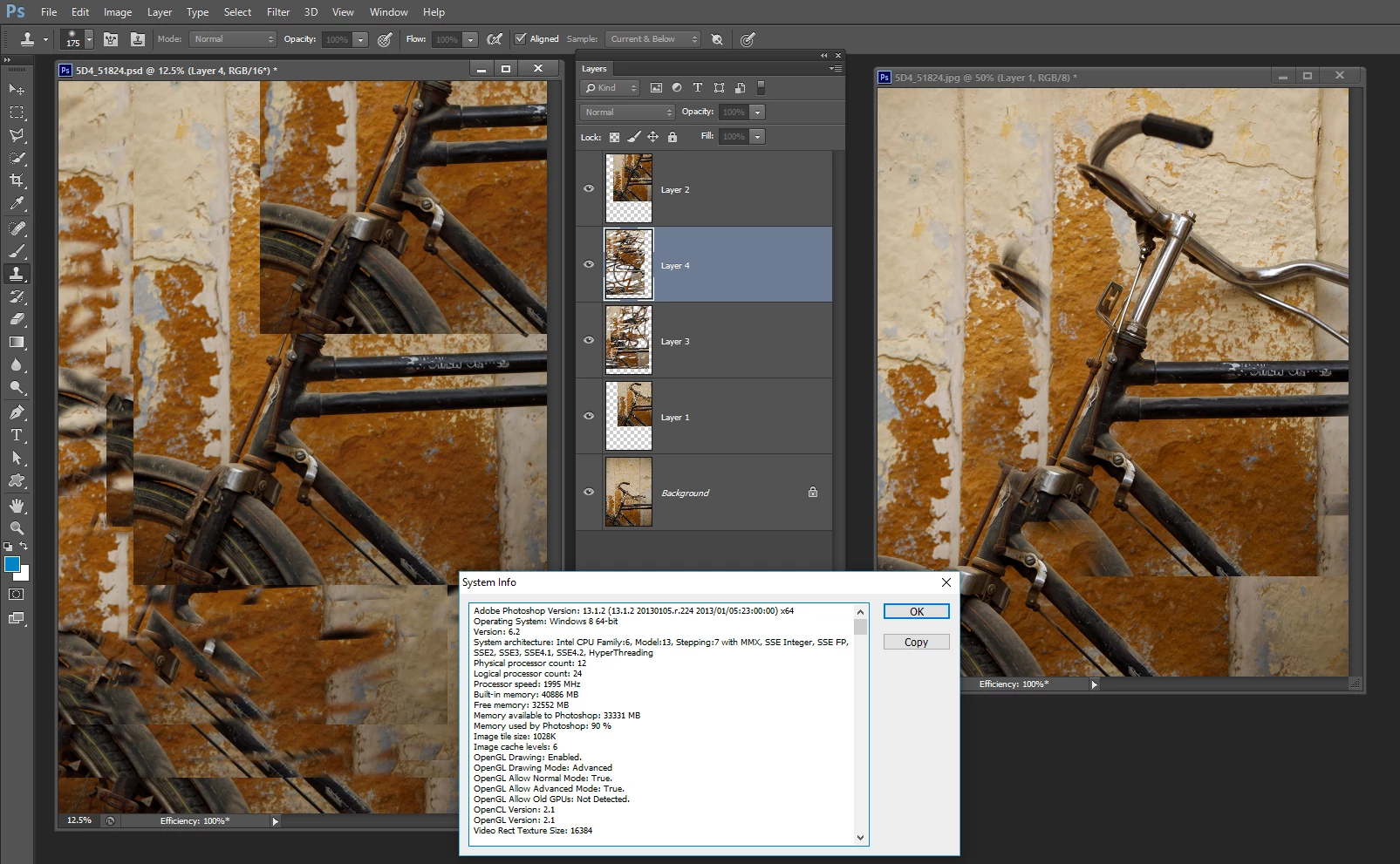Filter layers by smart objects icon
Viewport: 1400px width, 864px height.
[740, 88]
